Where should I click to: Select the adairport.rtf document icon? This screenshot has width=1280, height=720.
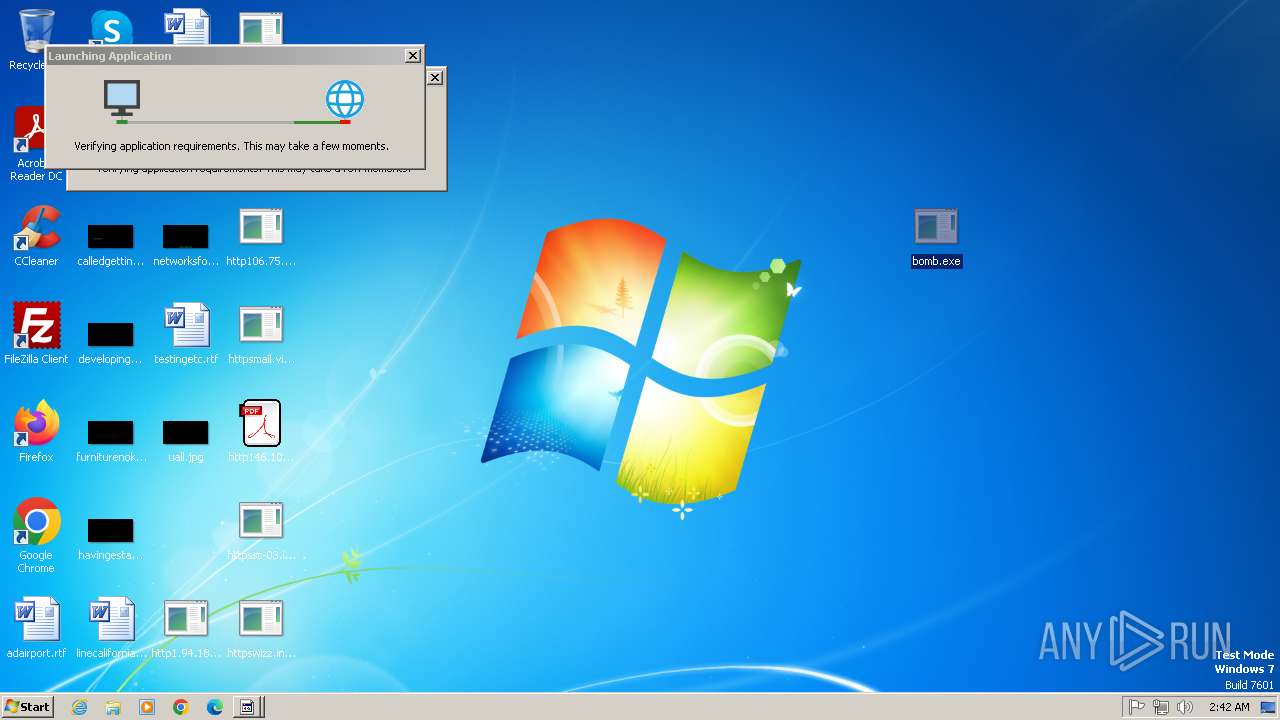(x=36, y=628)
